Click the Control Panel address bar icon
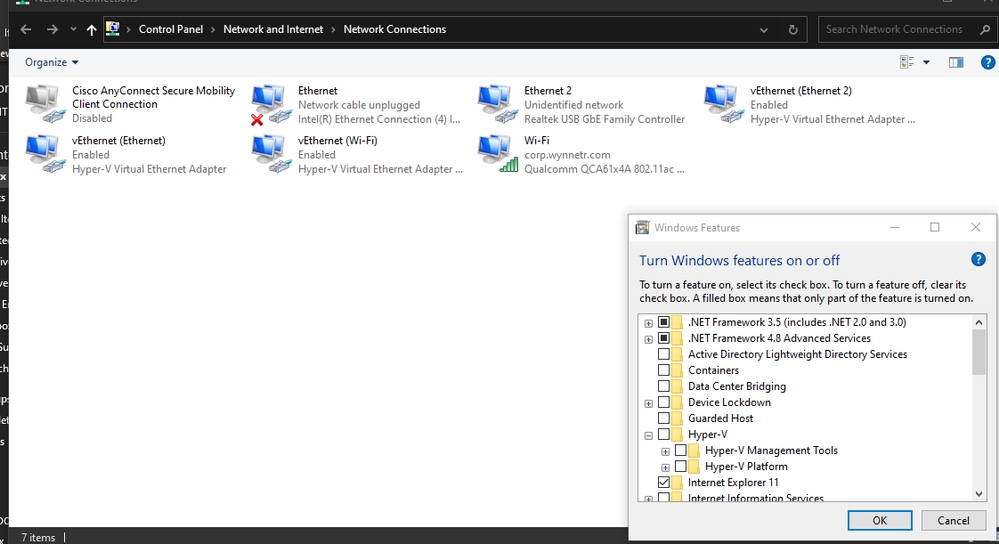The width and height of the screenshot is (999, 544). pos(113,29)
